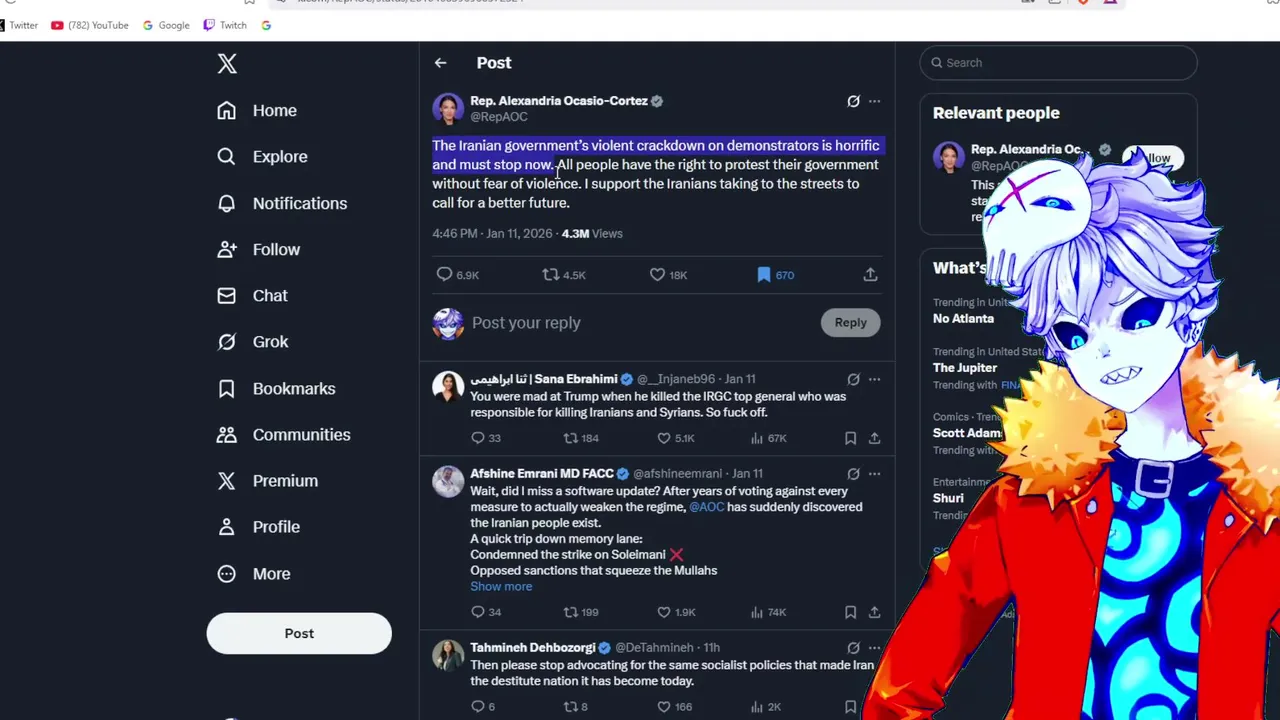Open the YouTube bookmark in browser bar
Viewport: 1280px width, 720px height.
pos(90,25)
